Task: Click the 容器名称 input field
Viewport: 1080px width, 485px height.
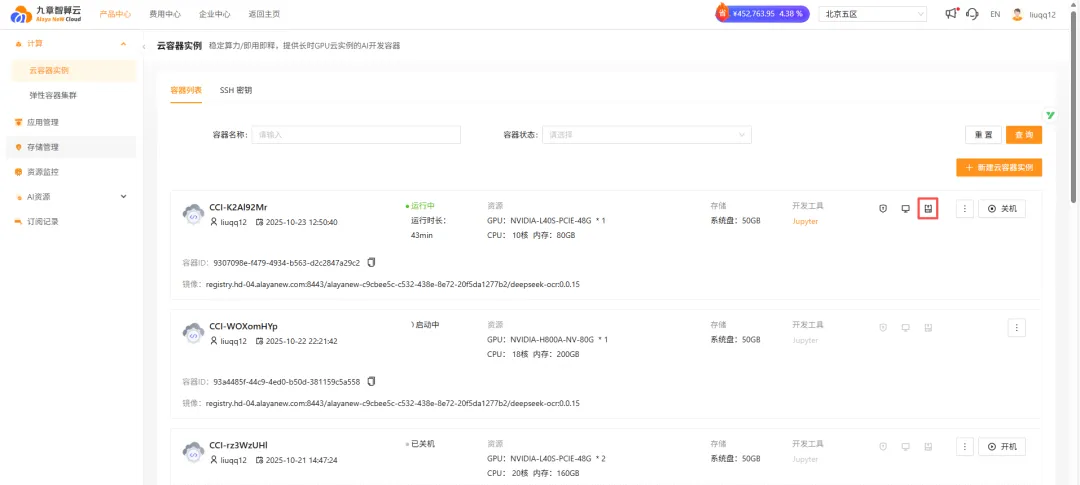Action: pyautogui.click(x=355, y=134)
